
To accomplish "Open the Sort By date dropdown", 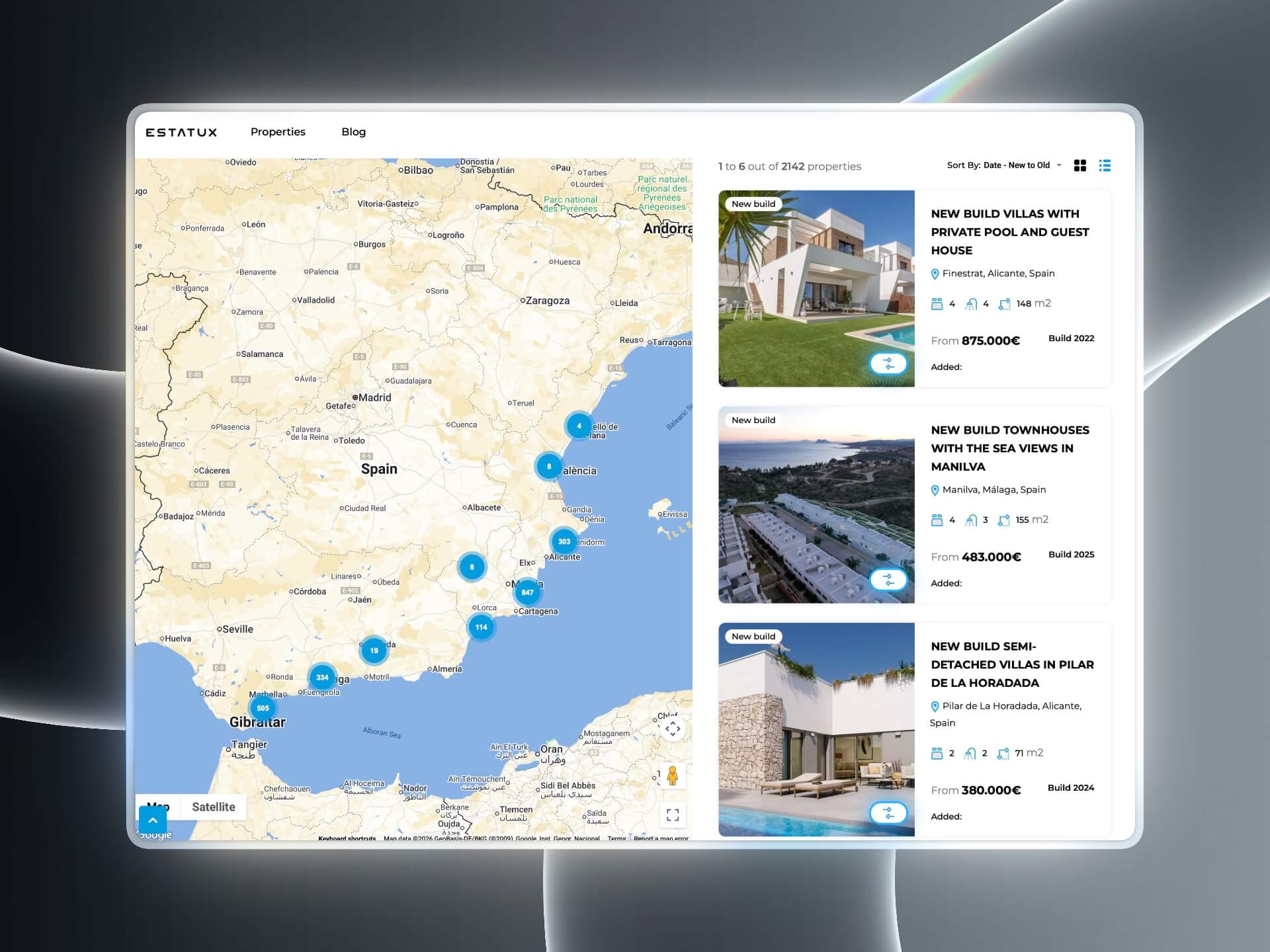I will point(1003,165).
